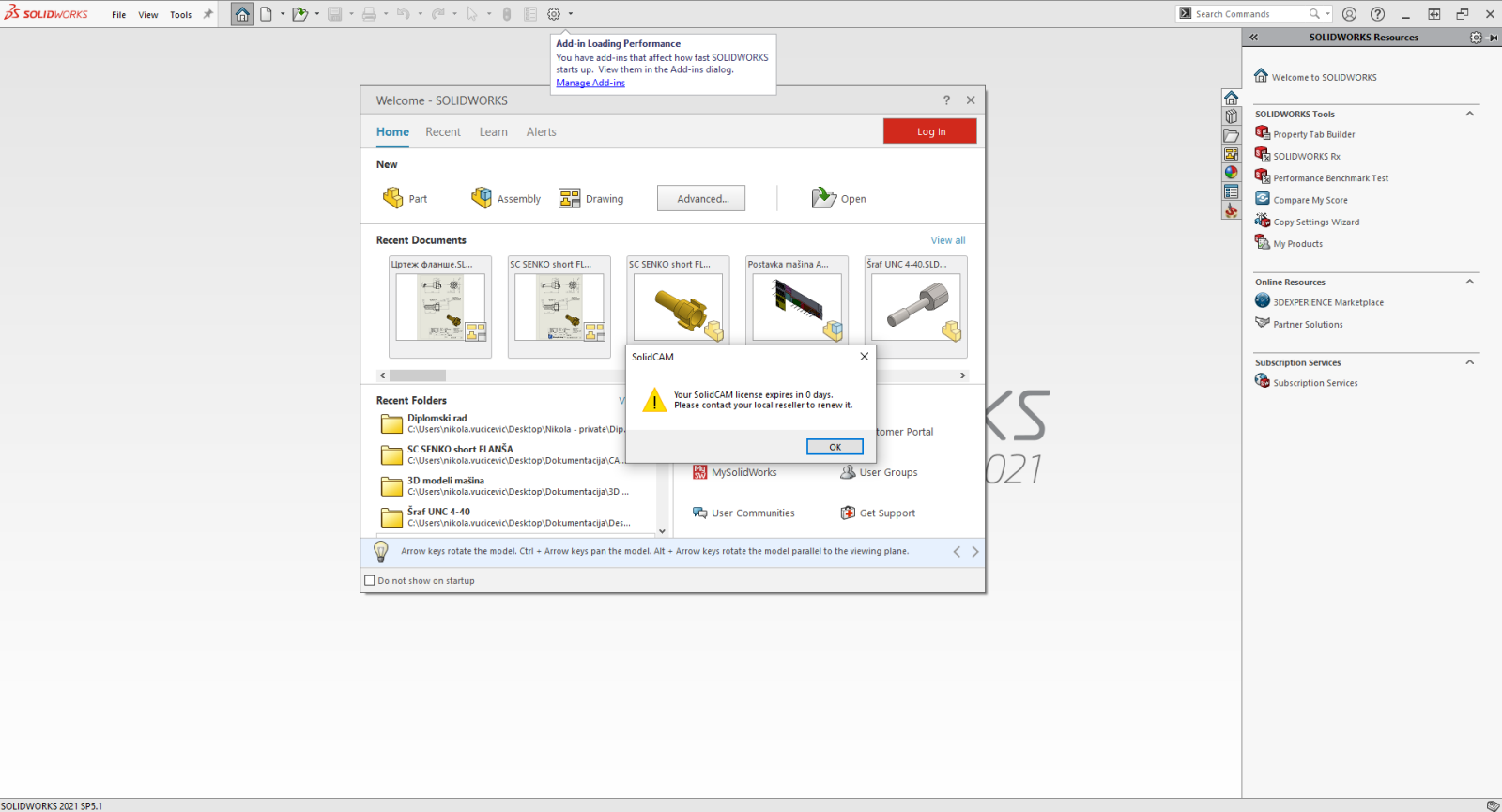The height and width of the screenshot is (812, 1502).
Task: Click OK in the SolidCAM dialog
Action: coord(835,447)
